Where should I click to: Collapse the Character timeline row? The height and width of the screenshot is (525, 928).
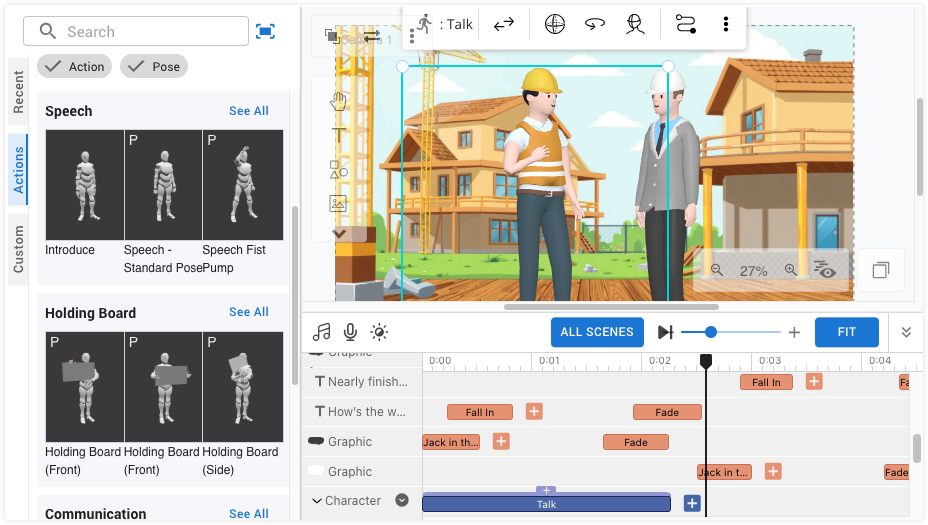coord(317,501)
